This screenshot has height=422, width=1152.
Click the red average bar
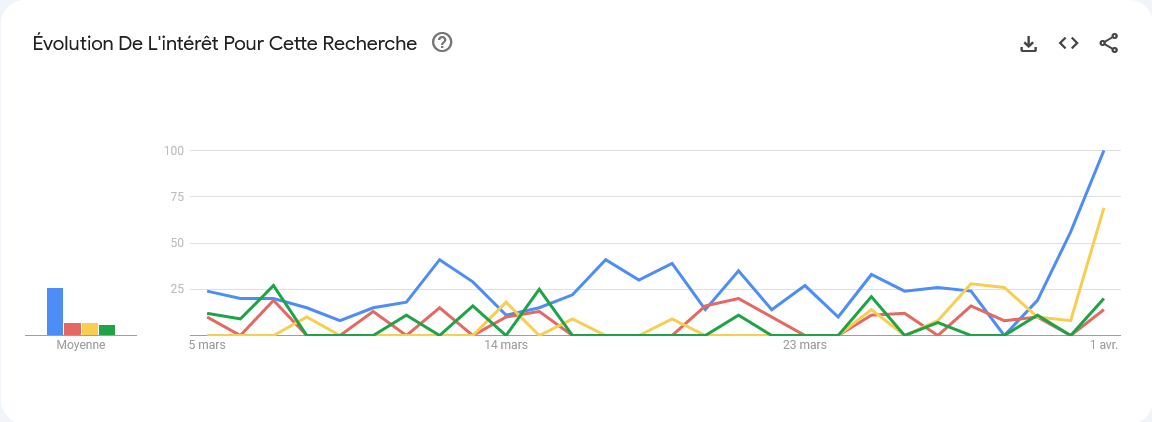tap(73, 329)
